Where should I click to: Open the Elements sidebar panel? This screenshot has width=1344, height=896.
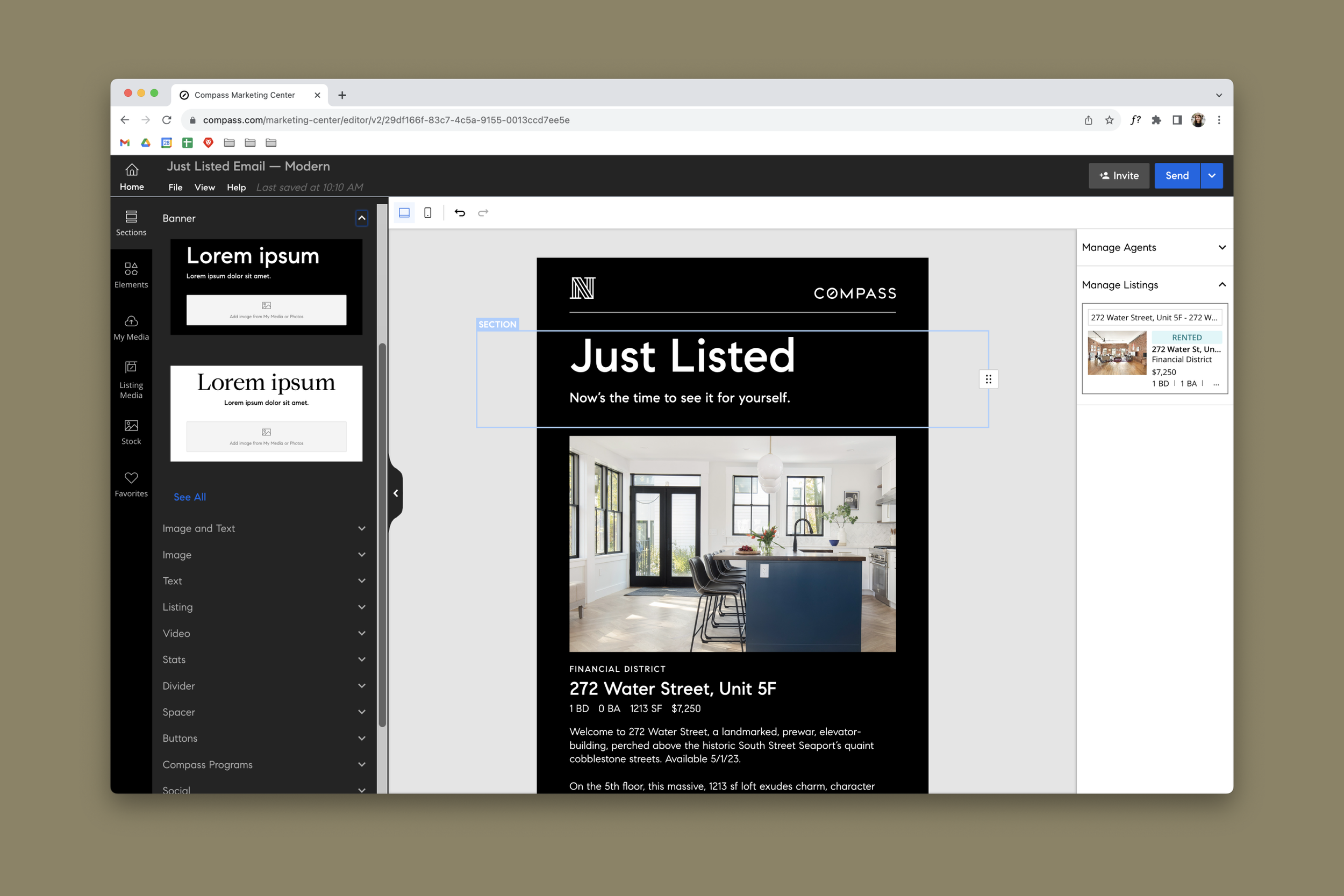[x=131, y=274]
